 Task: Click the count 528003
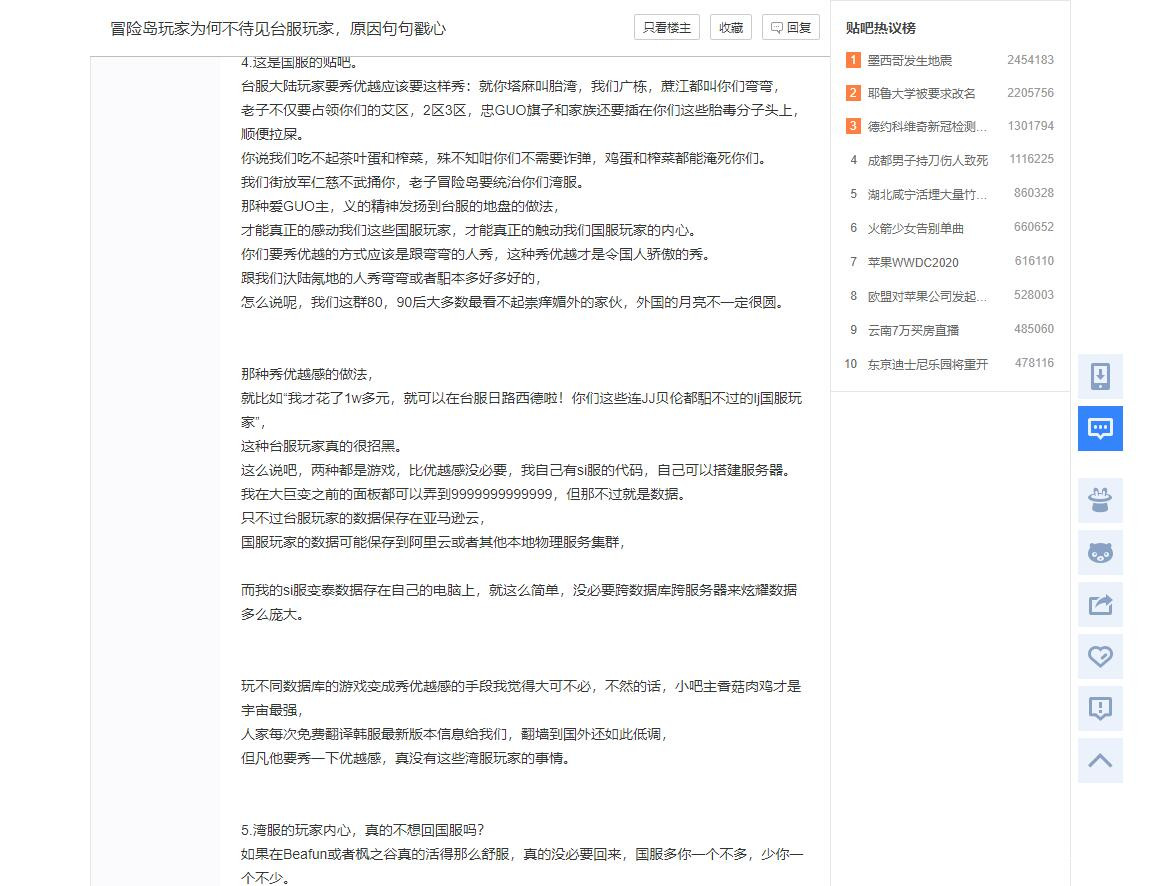[x=1034, y=295]
